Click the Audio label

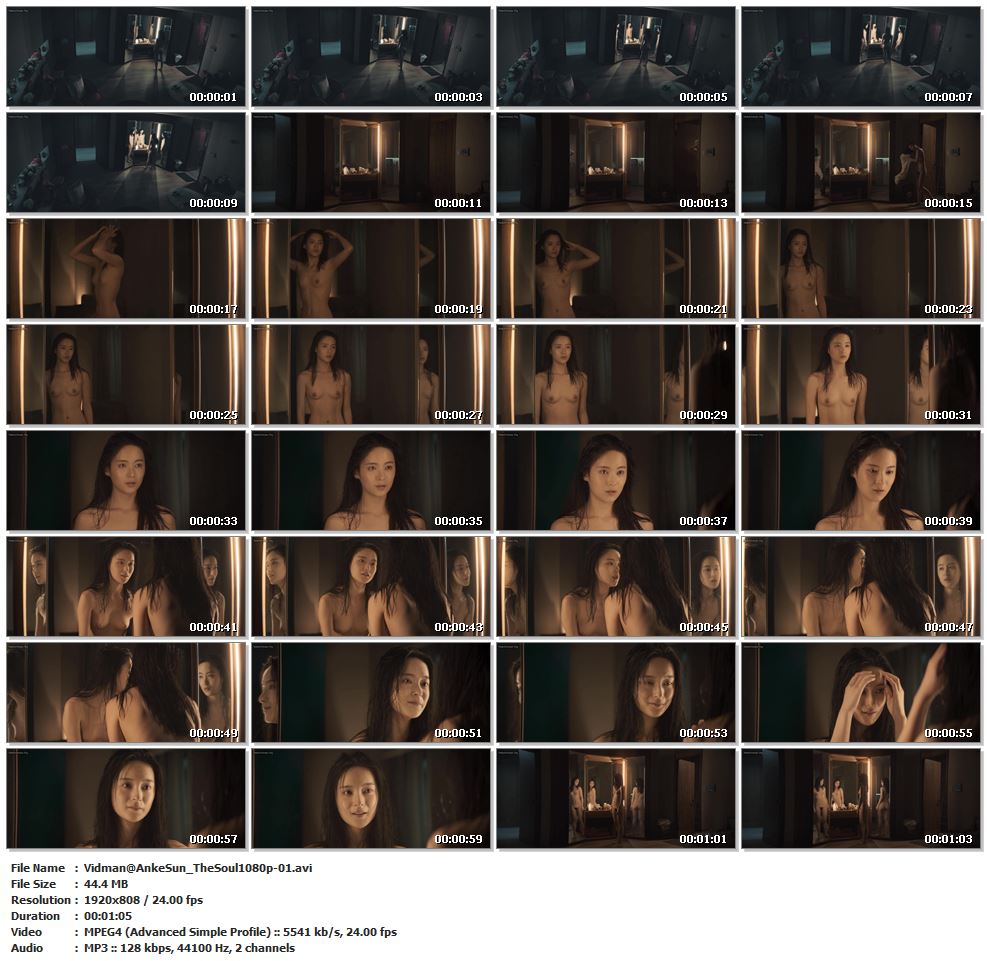tap(26, 948)
